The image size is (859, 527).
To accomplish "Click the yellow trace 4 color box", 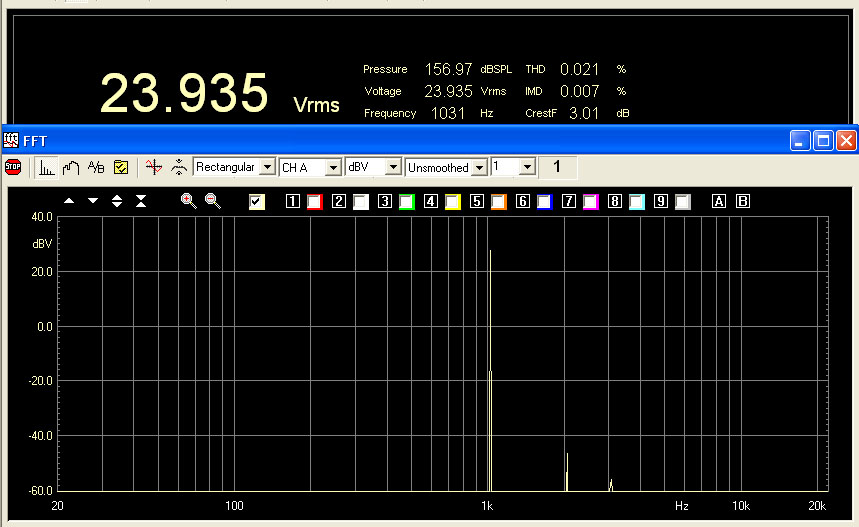I will point(453,202).
